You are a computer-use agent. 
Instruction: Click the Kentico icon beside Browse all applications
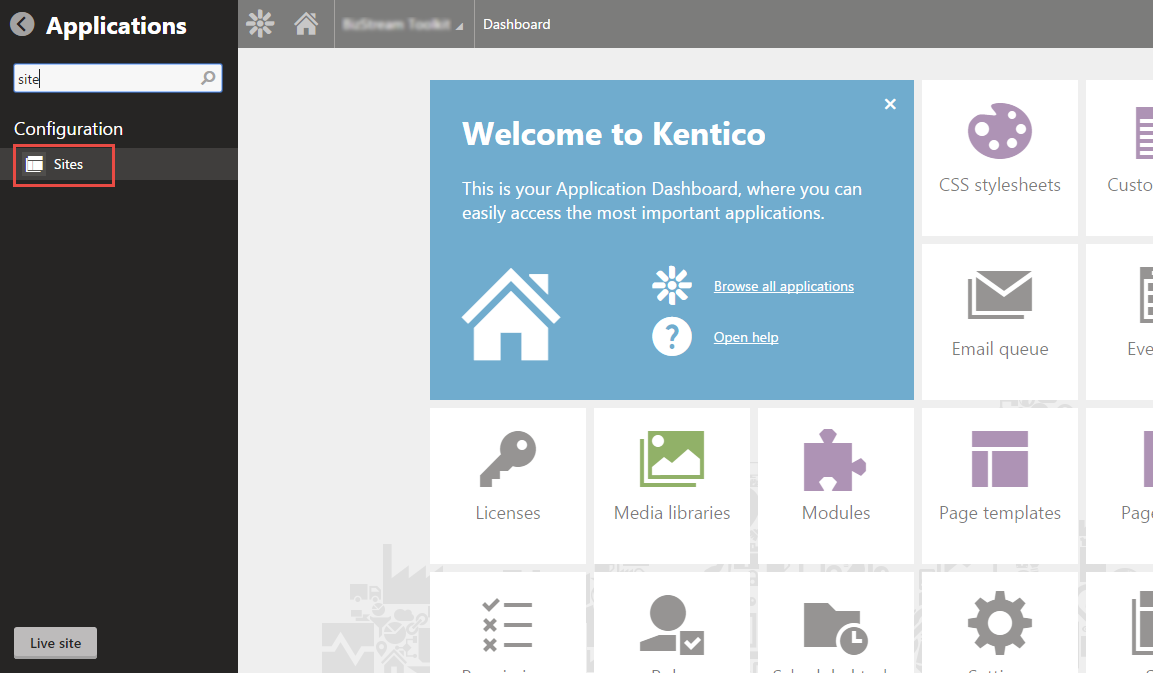click(671, 285)
